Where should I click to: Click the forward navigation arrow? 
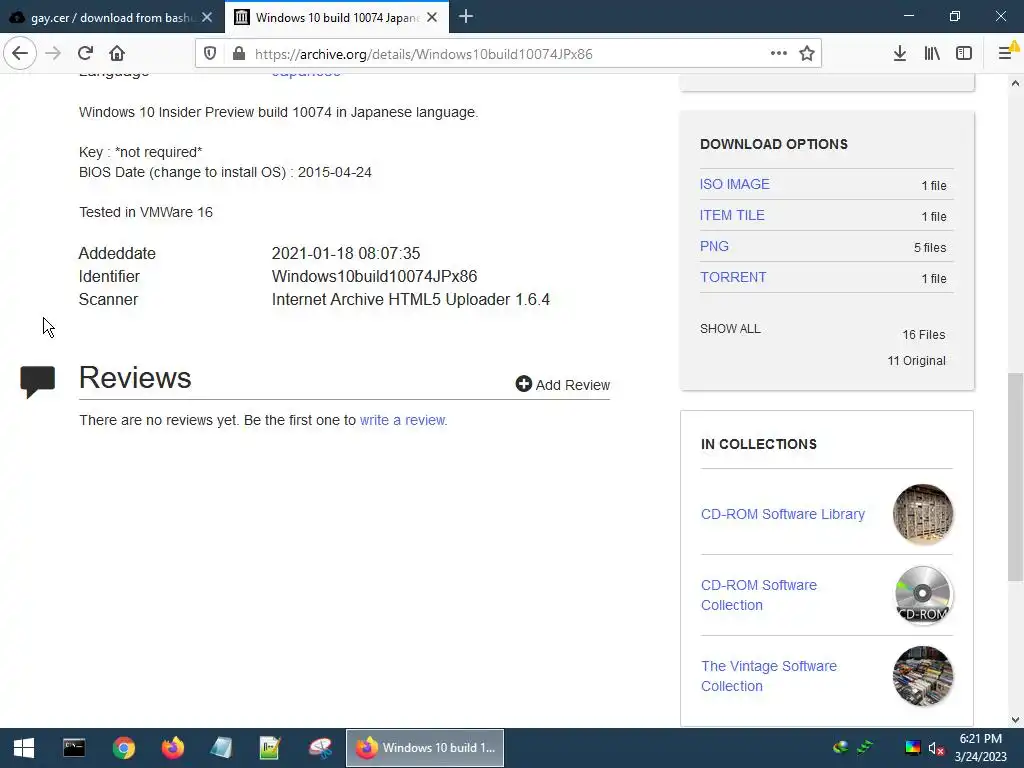click(53, 54)
